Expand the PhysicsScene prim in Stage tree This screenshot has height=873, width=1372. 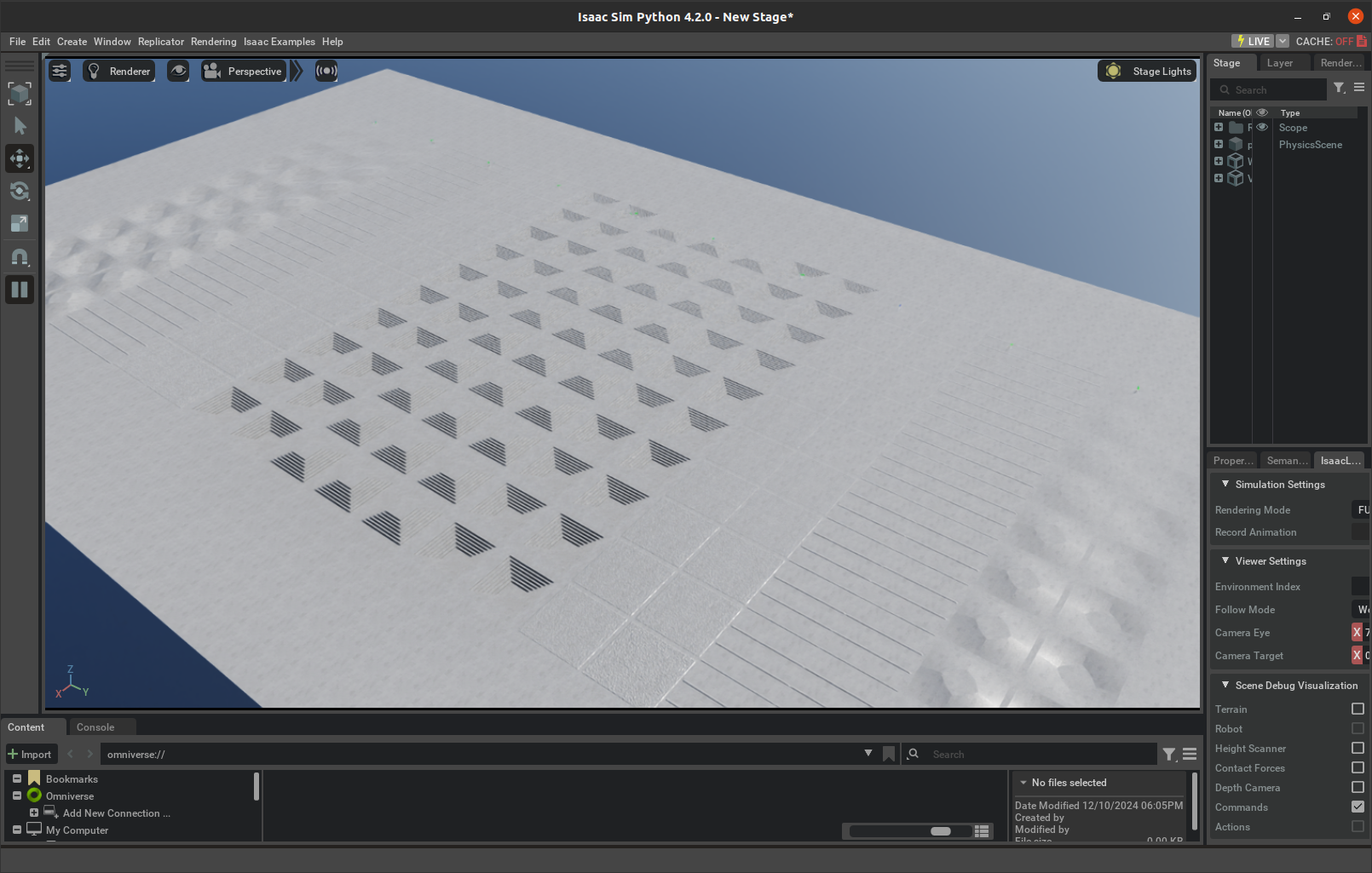pyautogui.click(x=1218, y=144)
